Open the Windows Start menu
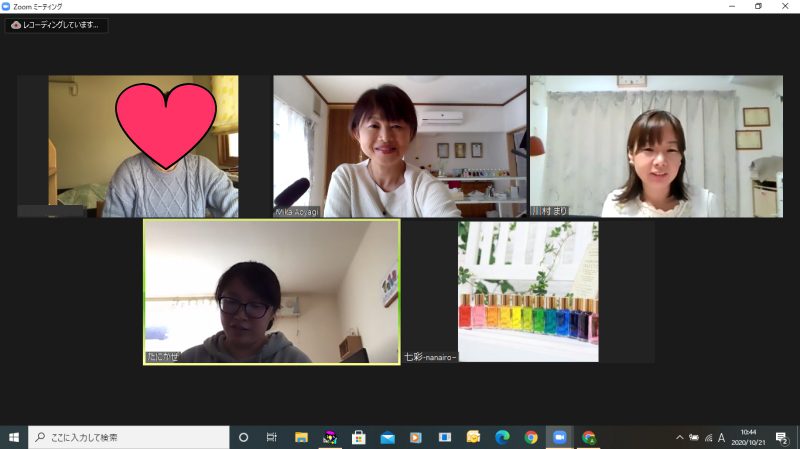 [14, 437]
